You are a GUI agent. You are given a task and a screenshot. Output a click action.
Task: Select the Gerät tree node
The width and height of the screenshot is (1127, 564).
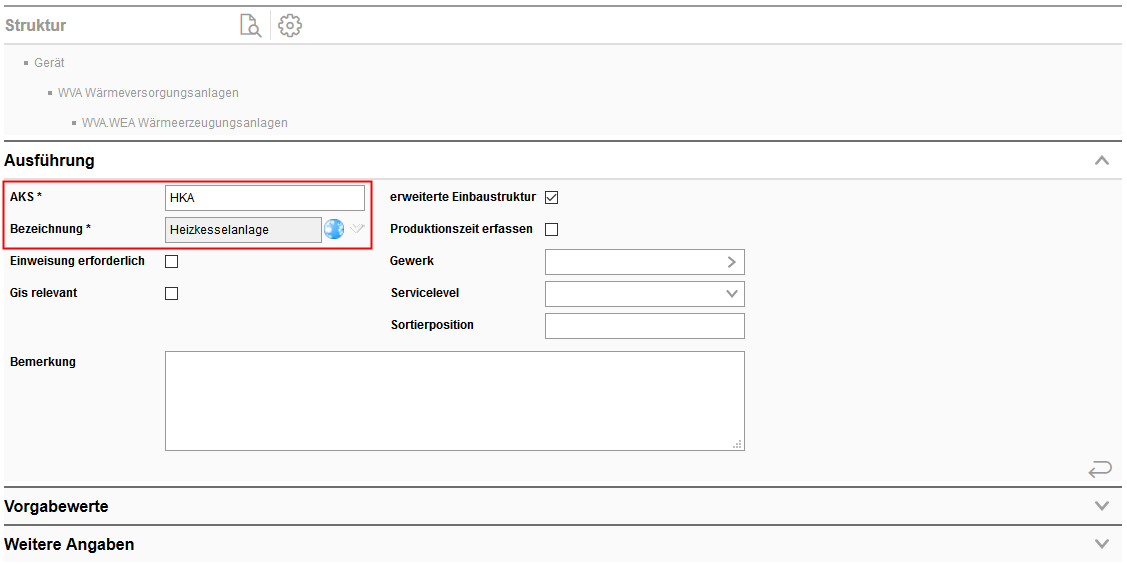click(x=49, y=63)
